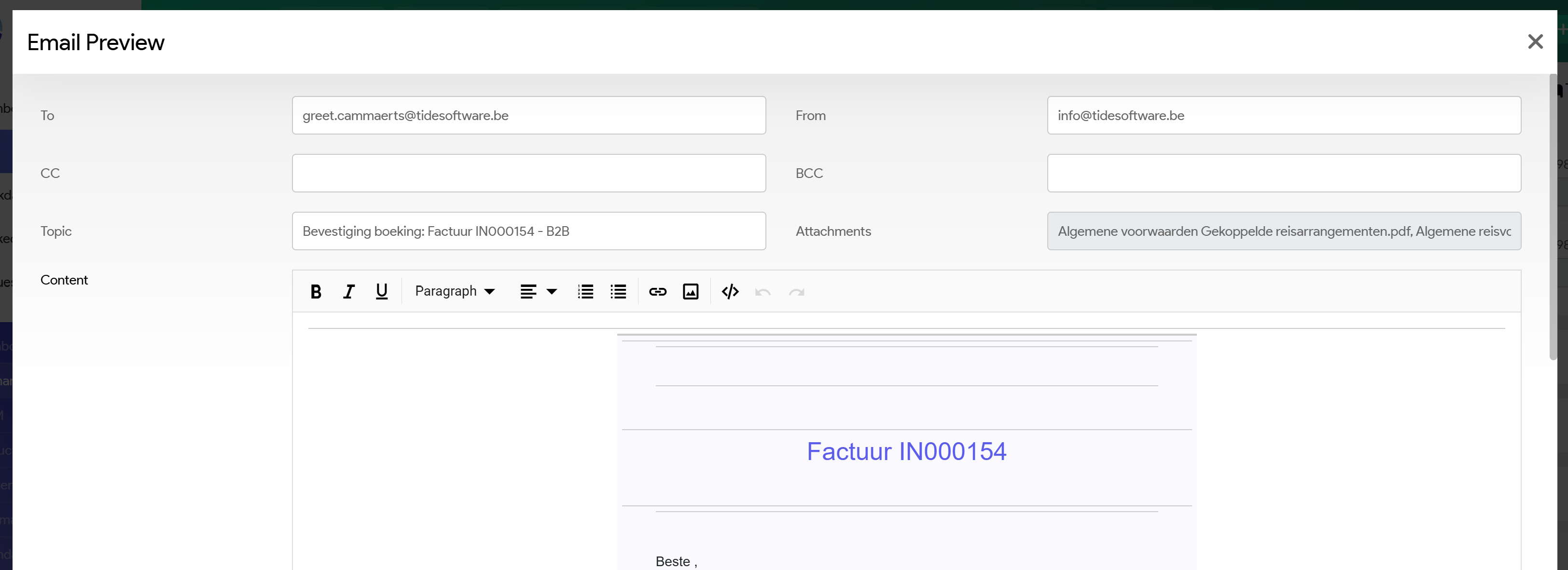Viewport: 1568px width, 570px height.
Task: Click into the empty CC field
Action: point(528,174)
